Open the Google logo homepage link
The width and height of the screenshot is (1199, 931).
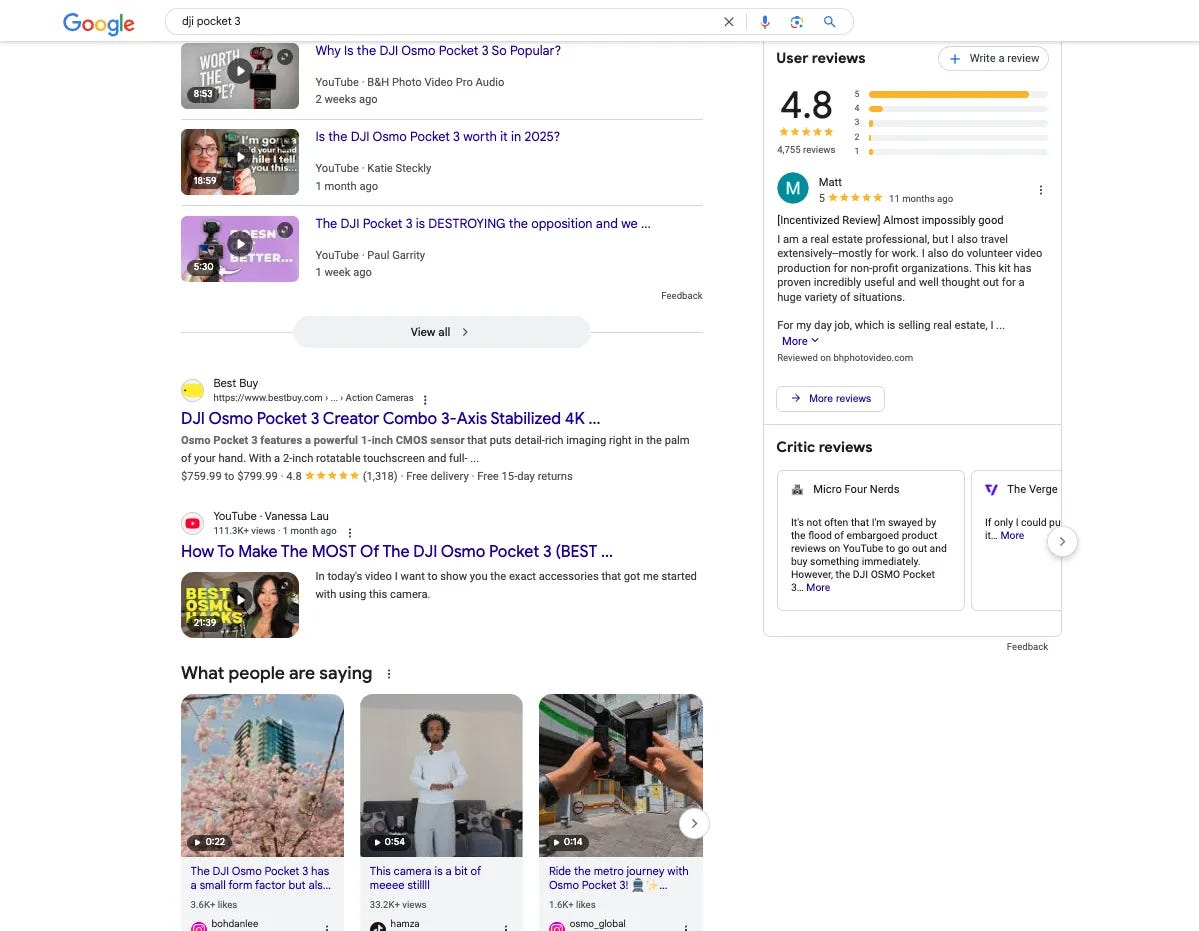(x=99, y=22)
